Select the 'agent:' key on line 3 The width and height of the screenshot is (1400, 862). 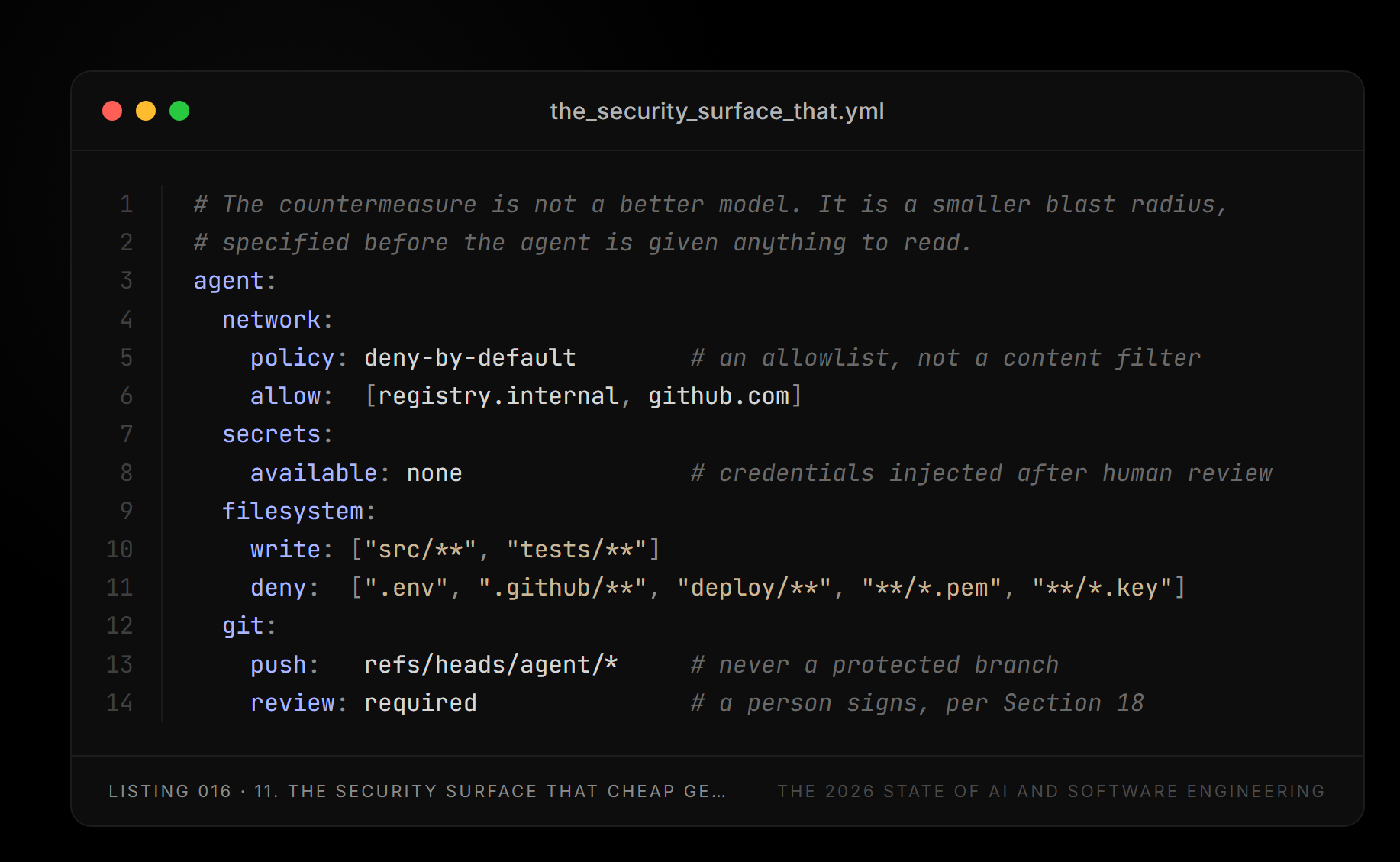pos(235,281)
